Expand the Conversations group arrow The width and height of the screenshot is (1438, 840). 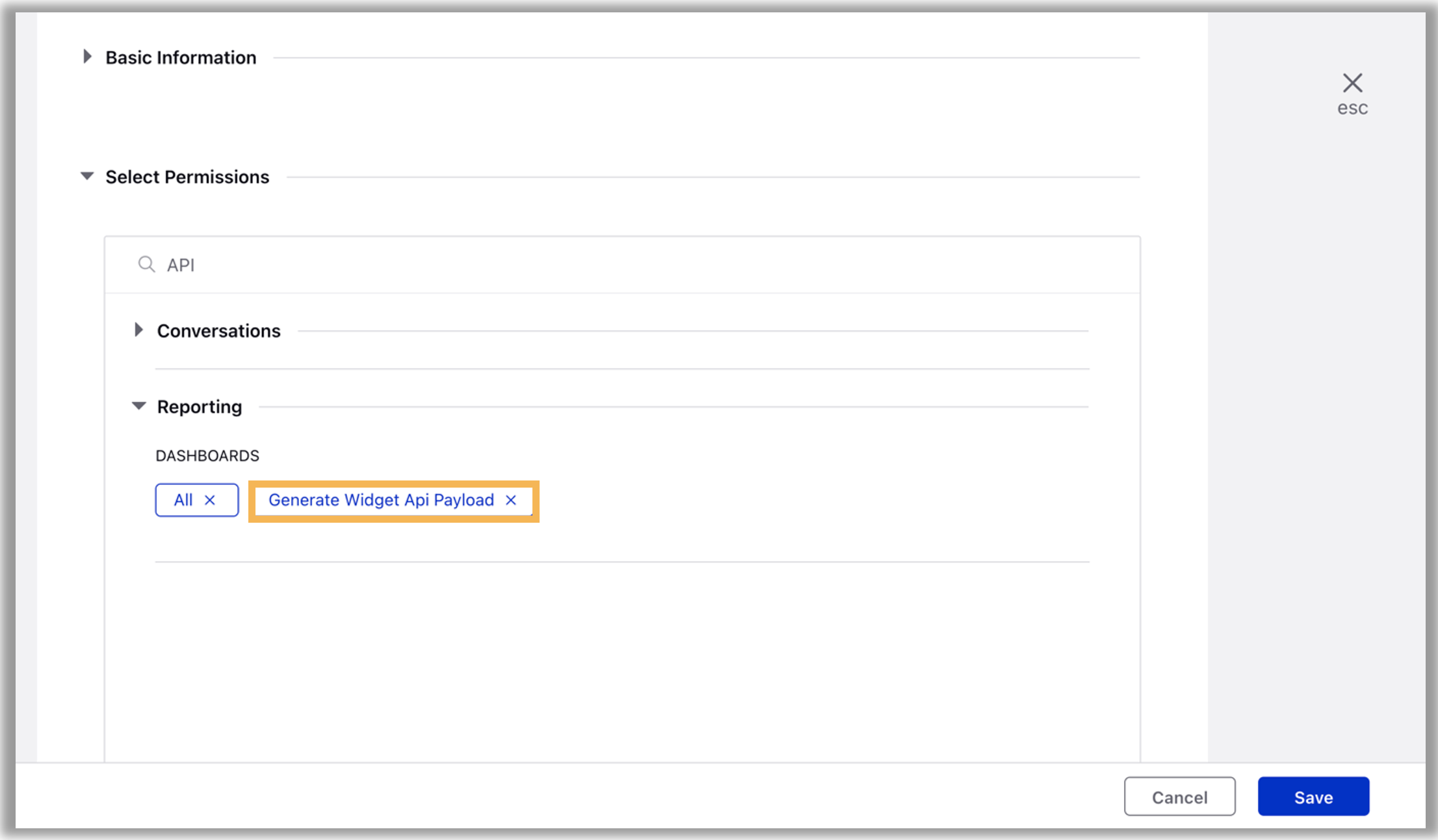138,330
